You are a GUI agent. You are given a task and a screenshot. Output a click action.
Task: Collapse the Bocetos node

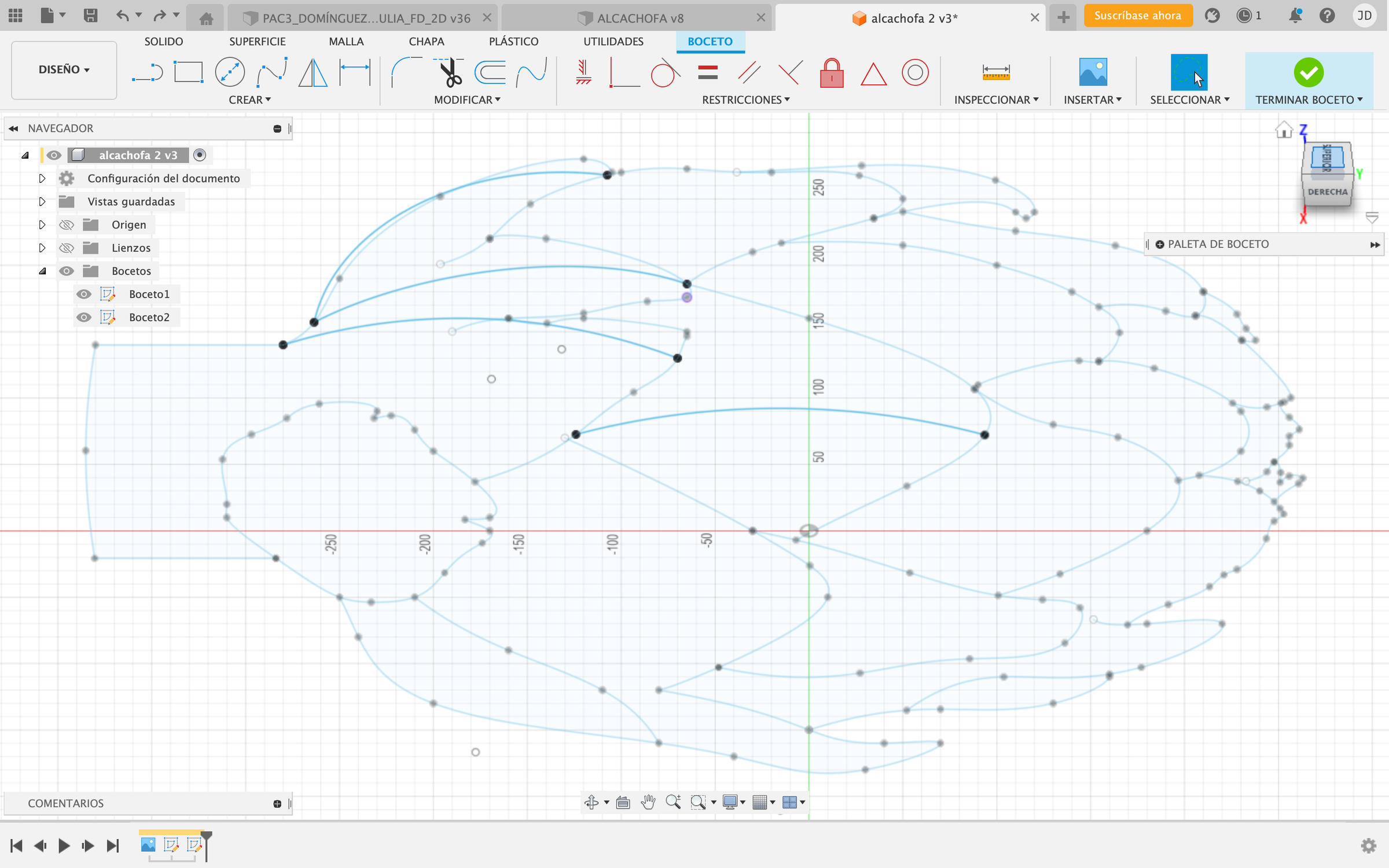coord(42,271)
